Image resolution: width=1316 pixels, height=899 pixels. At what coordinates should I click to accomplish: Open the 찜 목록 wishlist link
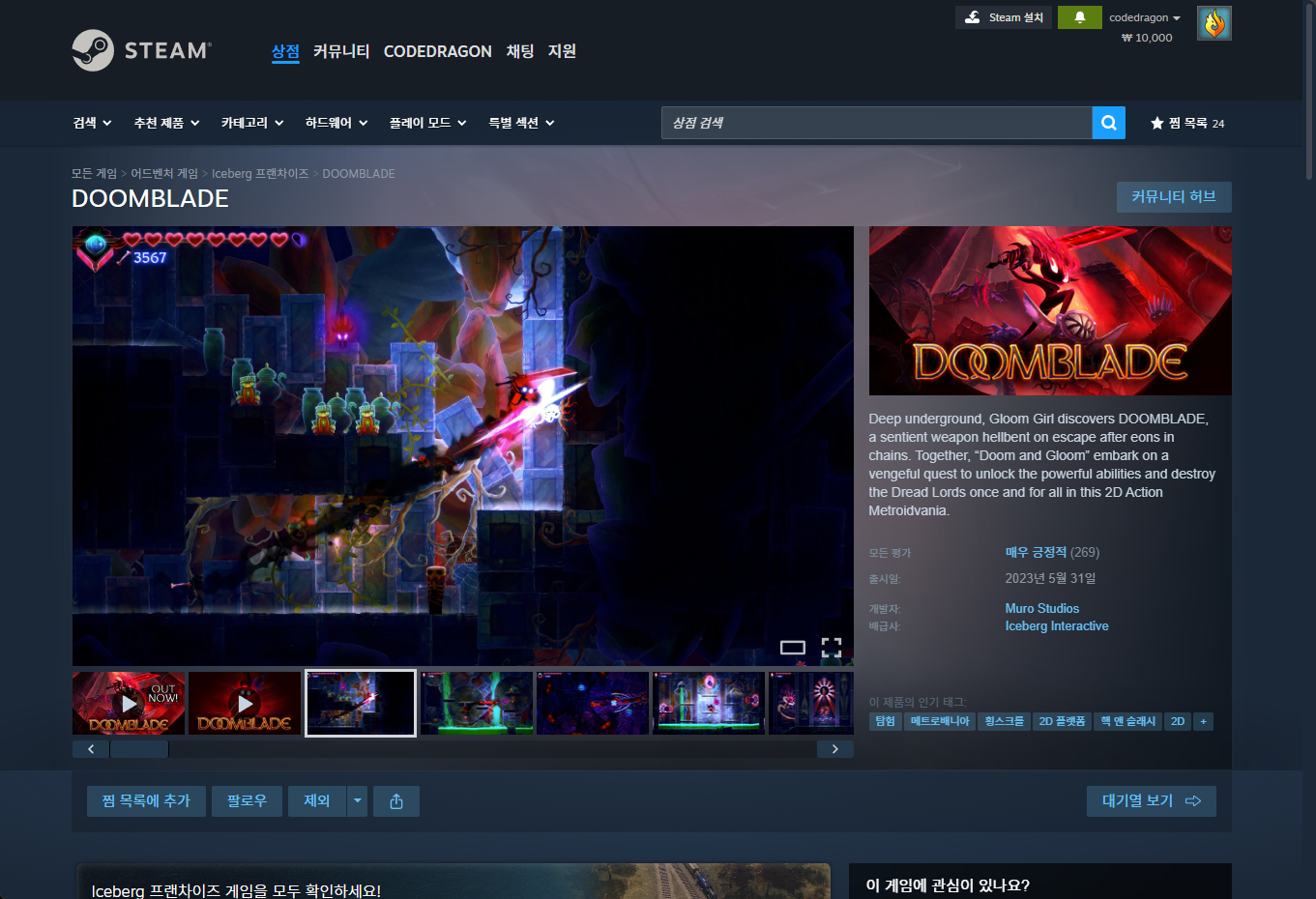coord(1187,123)
